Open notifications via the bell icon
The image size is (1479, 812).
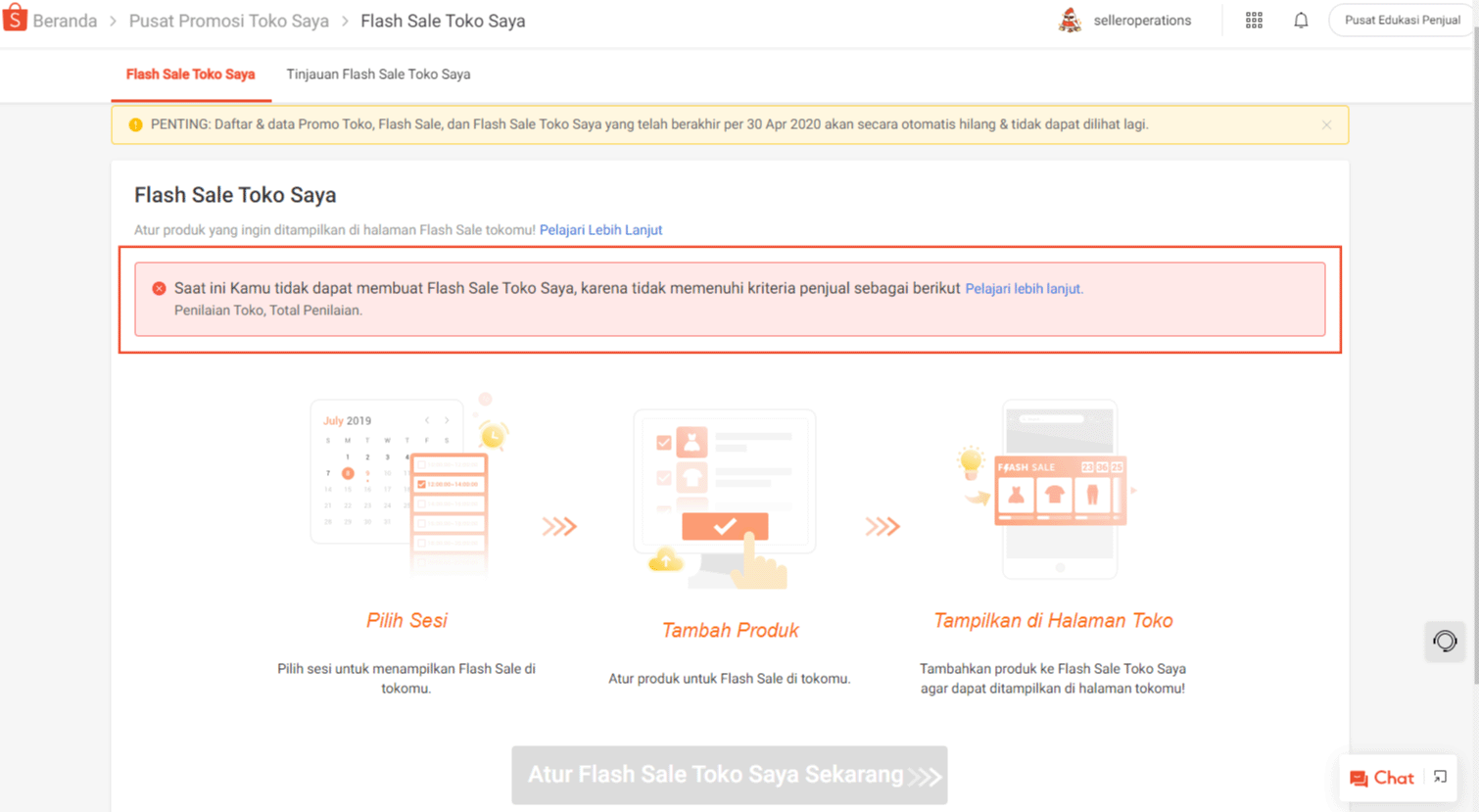[1301, 20]
